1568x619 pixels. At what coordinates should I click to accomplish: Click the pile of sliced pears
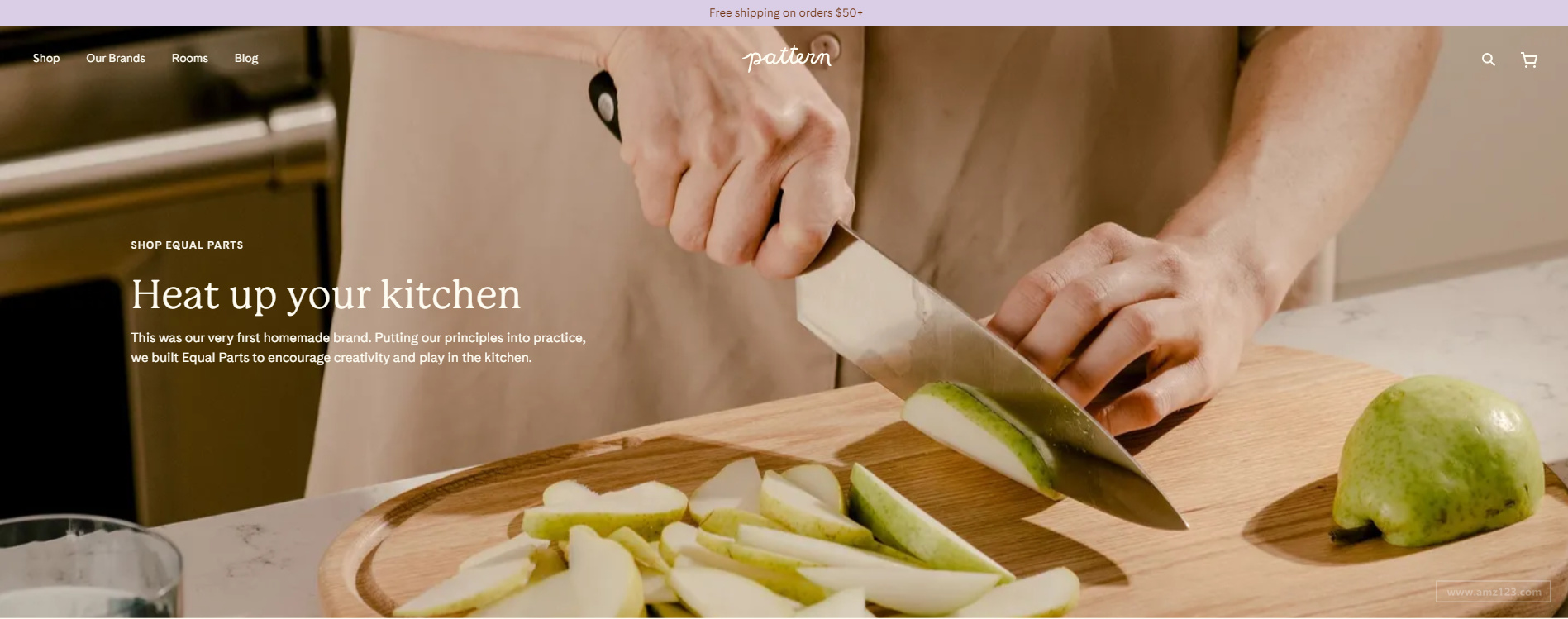[x=744, y=541]
